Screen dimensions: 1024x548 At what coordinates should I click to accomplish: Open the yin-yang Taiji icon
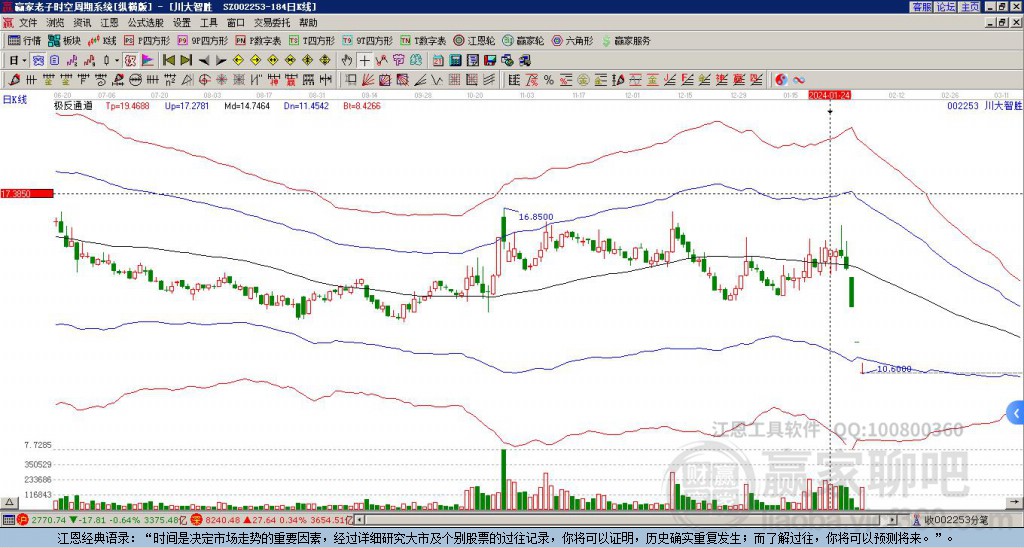coord(781,80)
